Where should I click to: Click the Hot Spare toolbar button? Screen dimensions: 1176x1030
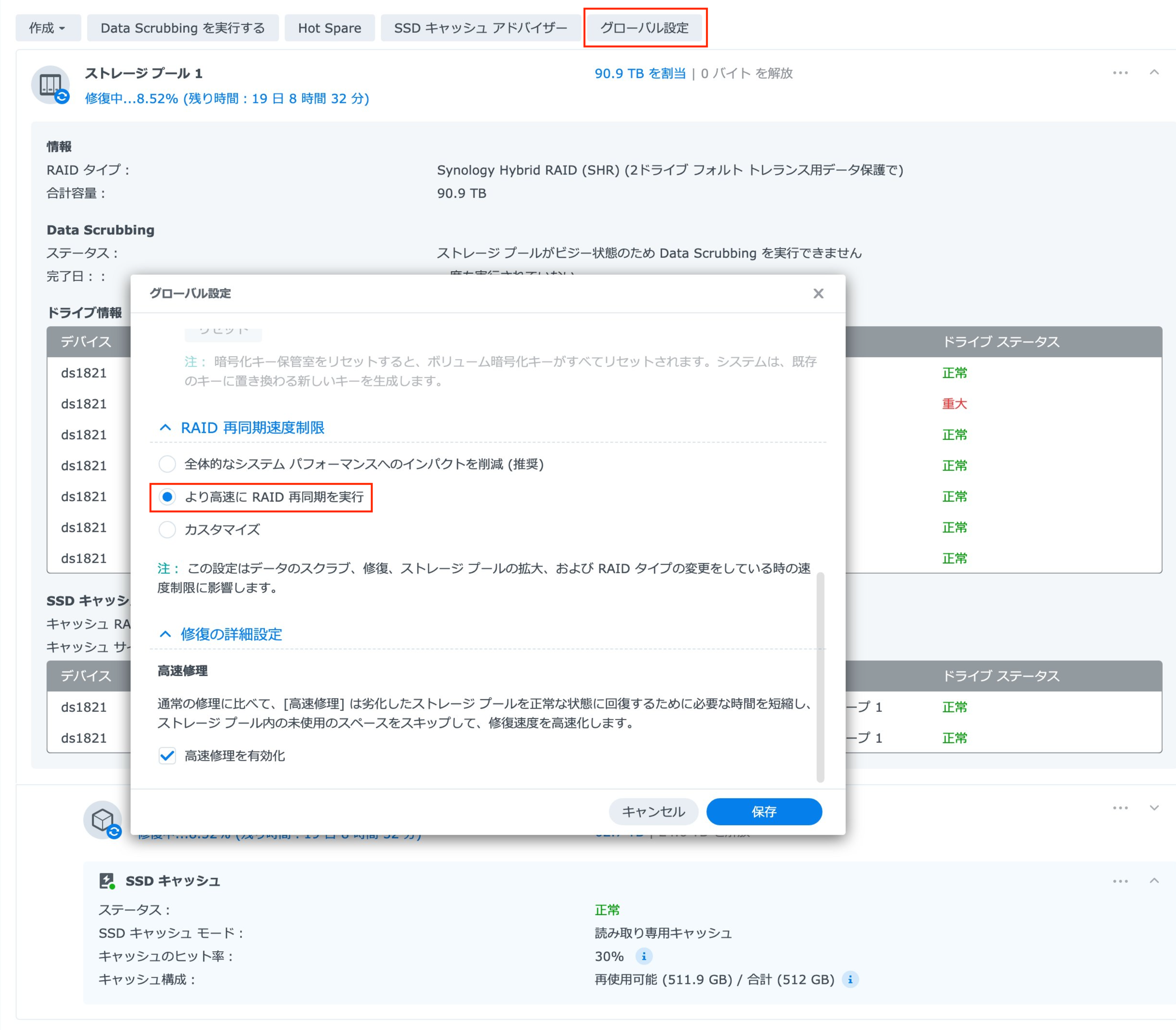(329, 28)
